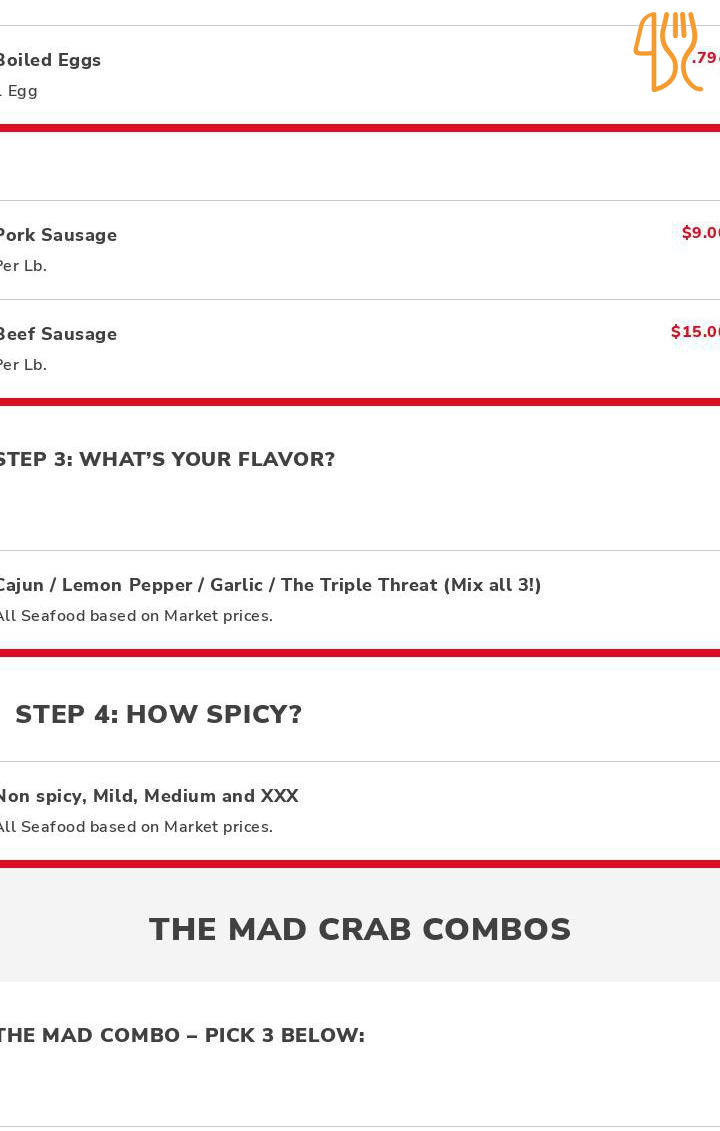Image resolution: width=720 pixels, height=1131 pixels.
Task: Click the red divider above the Mad Crab Combos banner
Action: (360, 864)
